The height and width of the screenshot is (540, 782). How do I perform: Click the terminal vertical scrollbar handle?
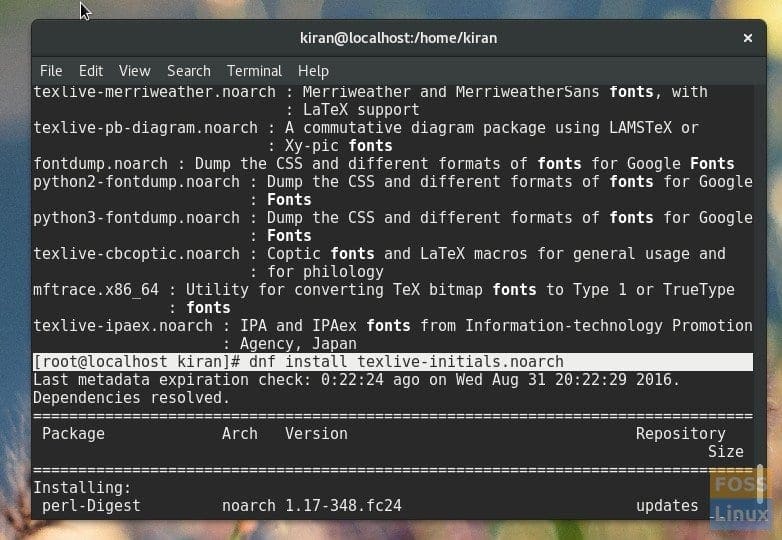pyautogui.click(x=760, y=484)
